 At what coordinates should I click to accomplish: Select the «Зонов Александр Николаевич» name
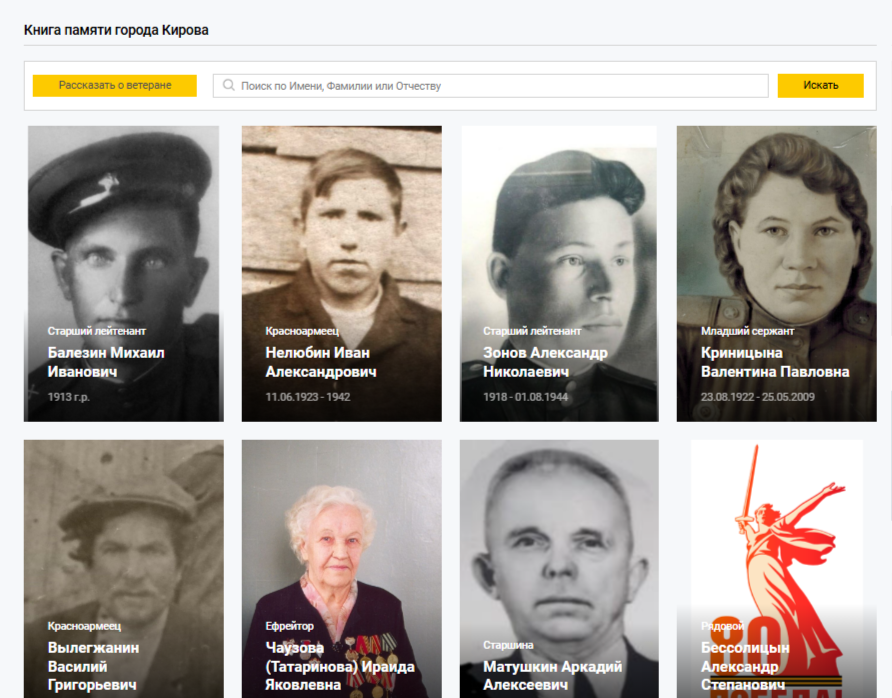pyautogui.click(x=545, y=362)
